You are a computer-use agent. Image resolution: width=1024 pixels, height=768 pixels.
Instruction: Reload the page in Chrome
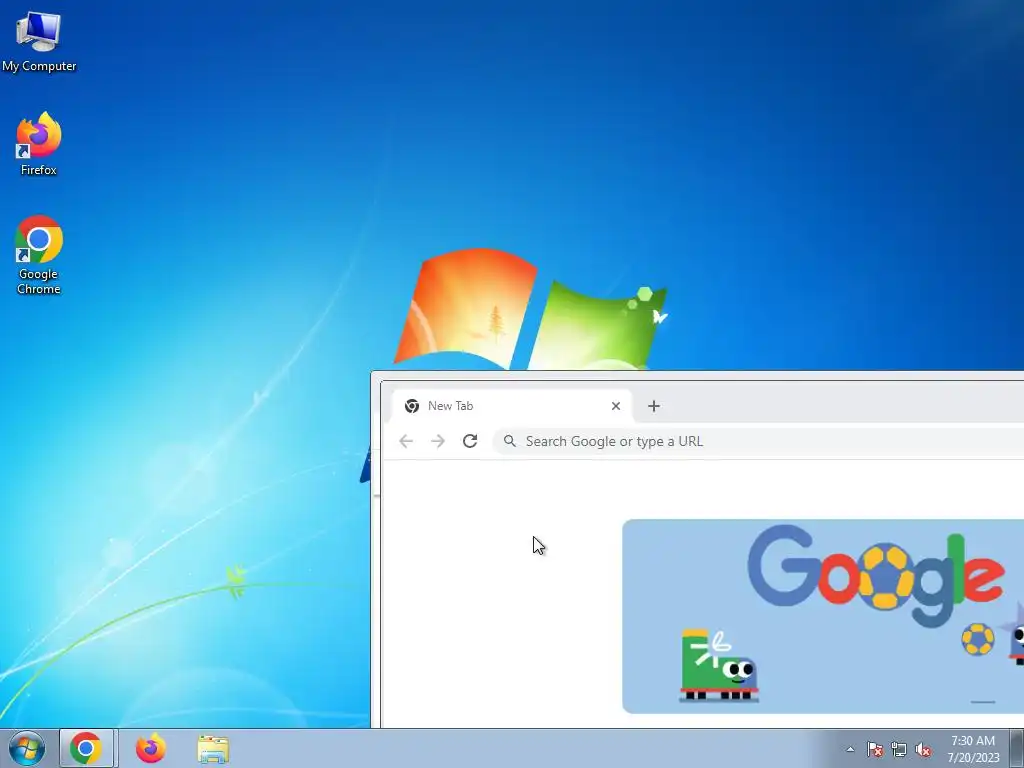tap(470, 441)
